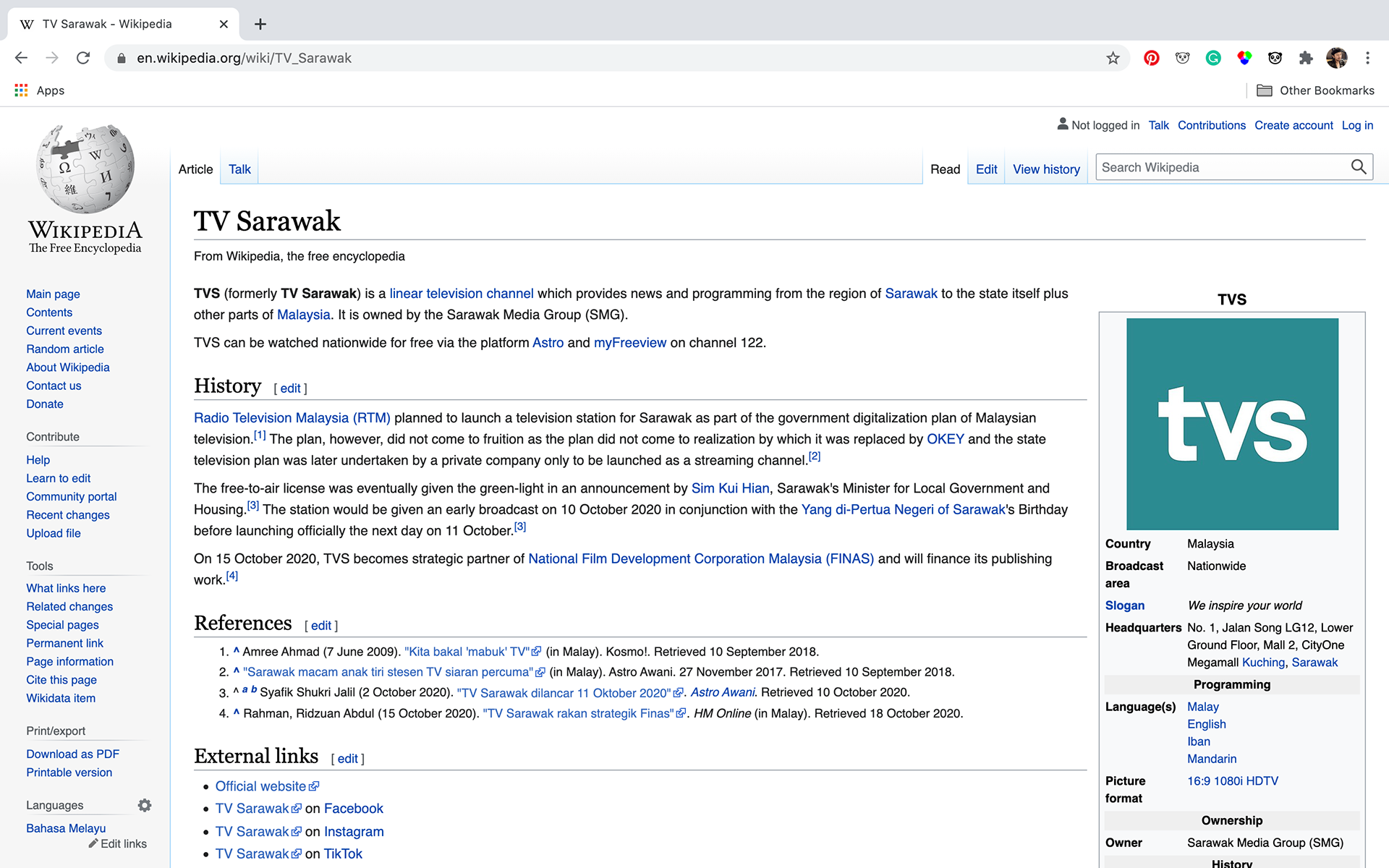Image resolution: width=1389 pixels, height=868 pixels.
Task: Click Iban language link
Action: pyautogui.click(x=1199, y=741)
